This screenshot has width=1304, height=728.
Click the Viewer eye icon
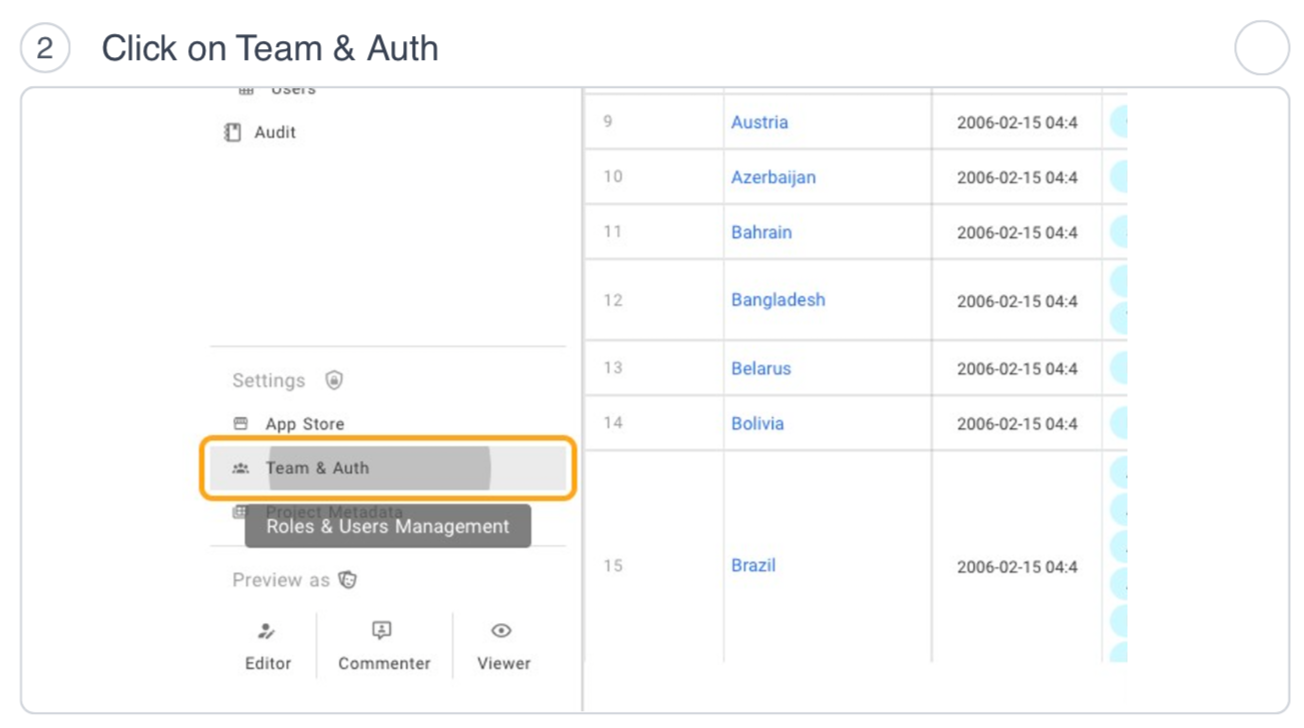point(501,630)
